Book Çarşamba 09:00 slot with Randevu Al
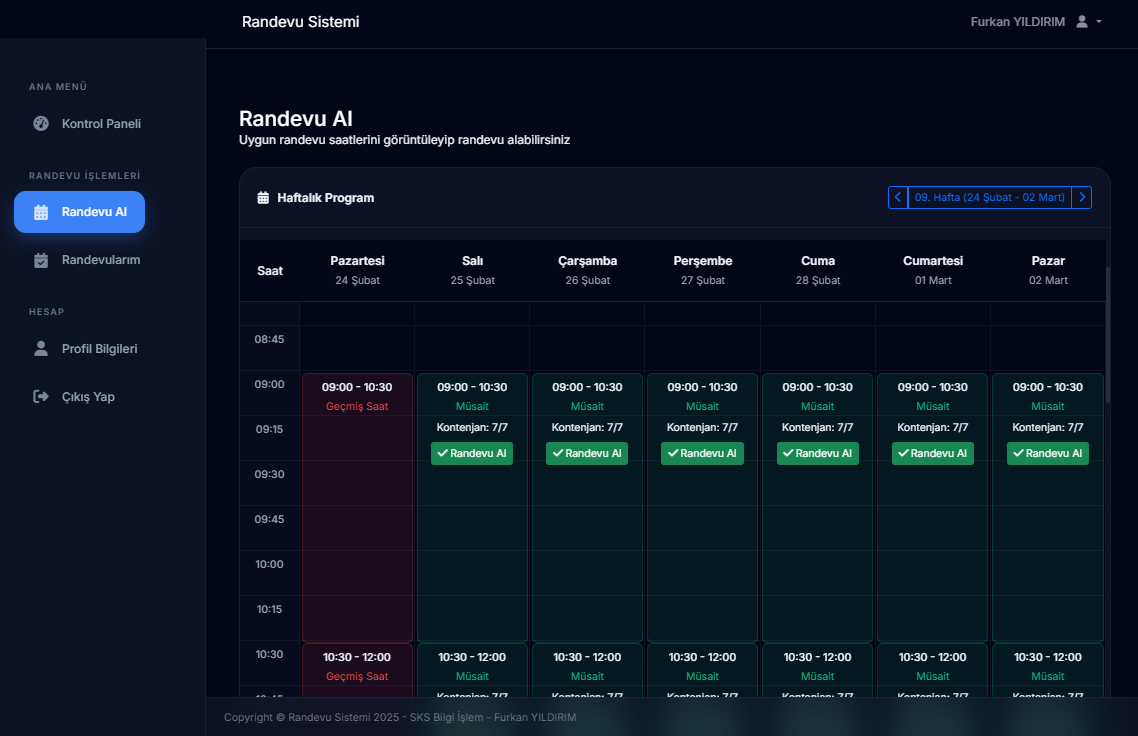 click(x=586, y=453)
